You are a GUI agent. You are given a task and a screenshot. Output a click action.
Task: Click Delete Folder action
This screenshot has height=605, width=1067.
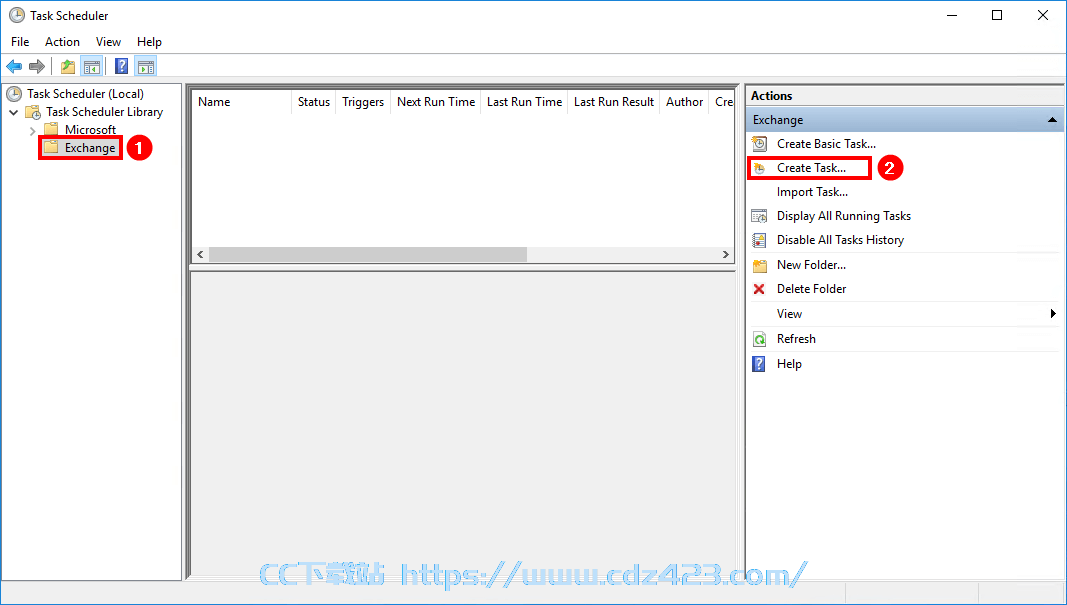(812, 289)
